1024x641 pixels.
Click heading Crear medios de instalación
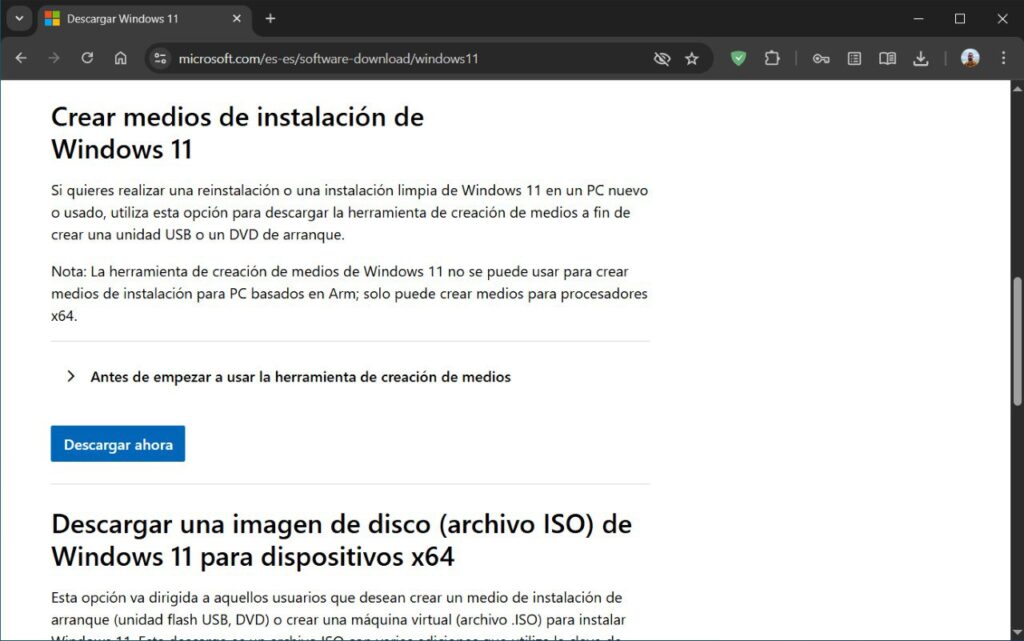(x=238, y=133)
